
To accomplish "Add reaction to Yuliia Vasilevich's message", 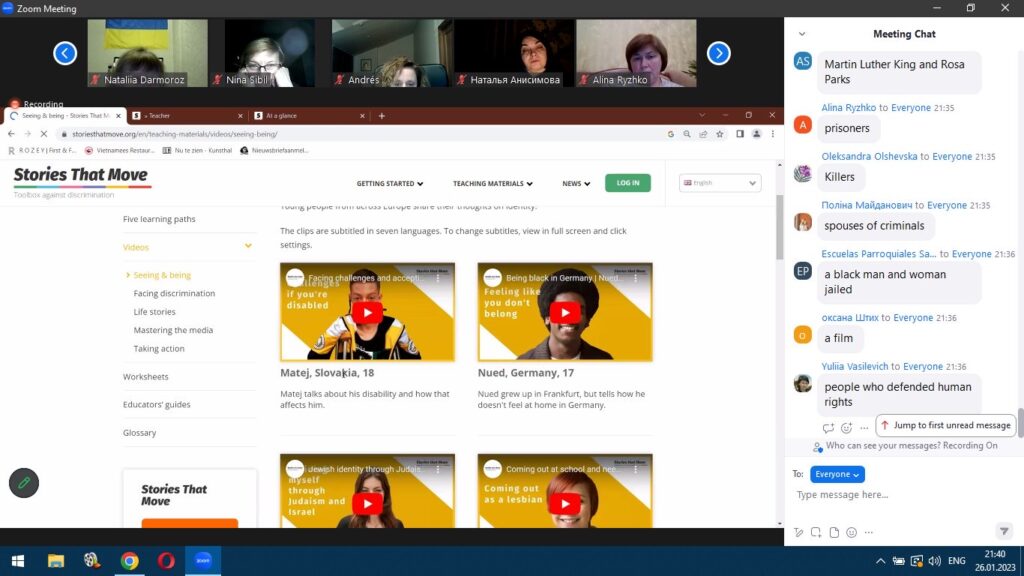I will [x=846, y=427].
